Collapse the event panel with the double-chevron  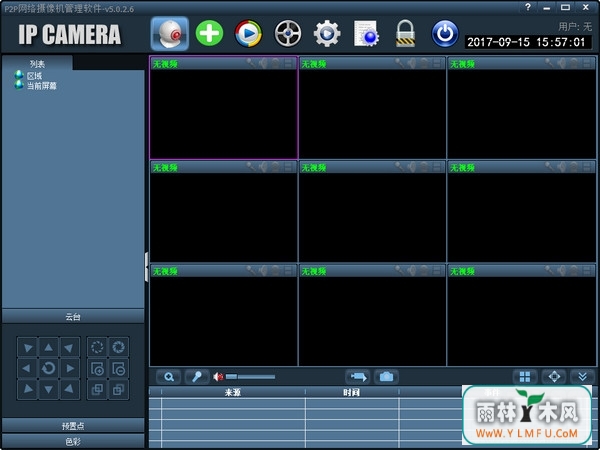pyautogui.click(x=583, y=377)
